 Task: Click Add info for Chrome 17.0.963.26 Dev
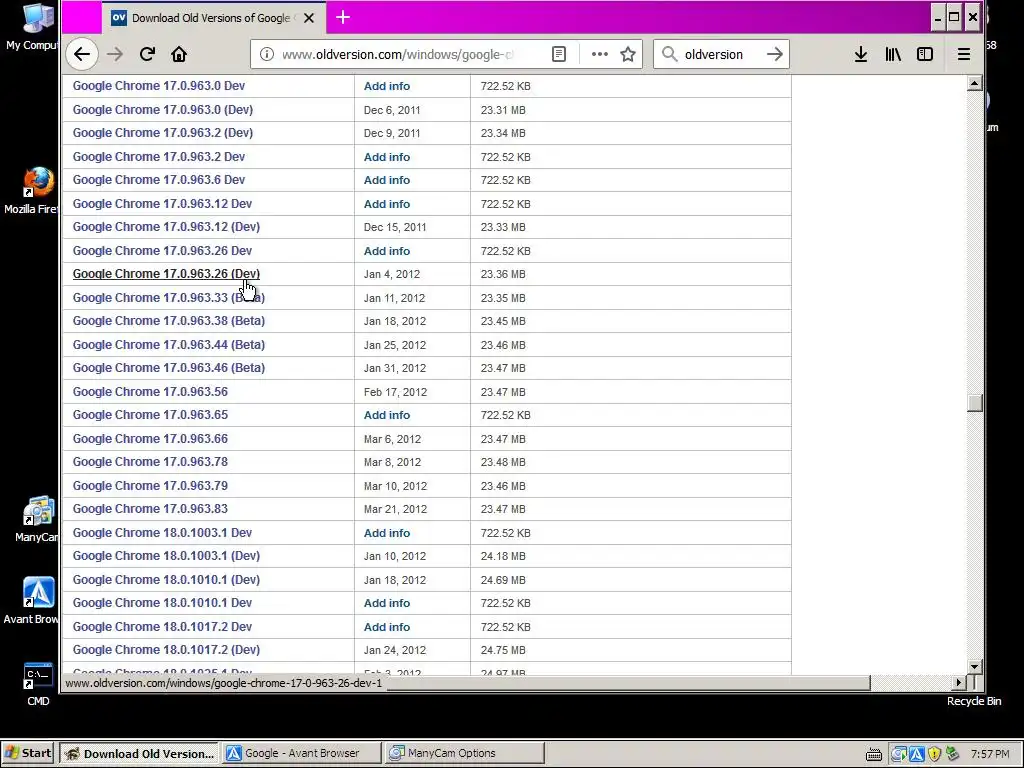387,251
